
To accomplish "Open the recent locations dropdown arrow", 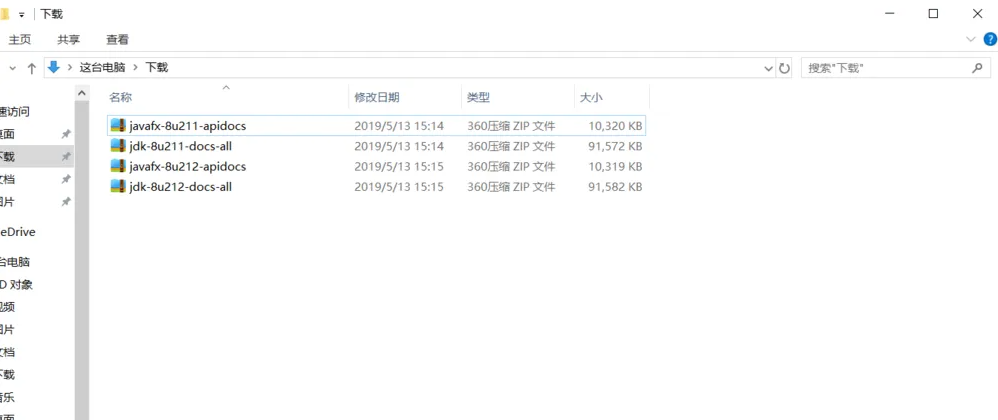I will (12, 68).
